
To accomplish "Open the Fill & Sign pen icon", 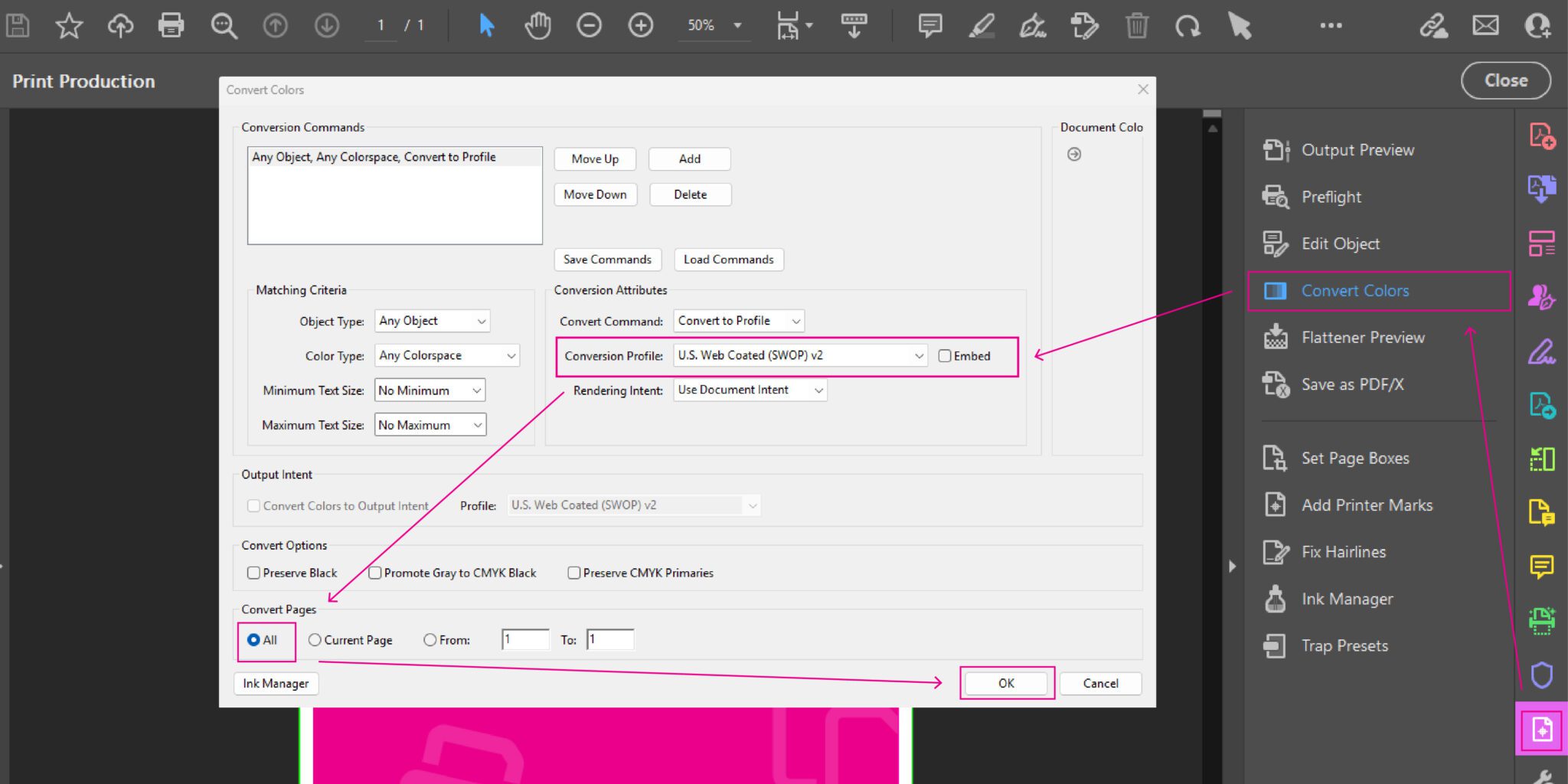I will [x=1033, y=25].
